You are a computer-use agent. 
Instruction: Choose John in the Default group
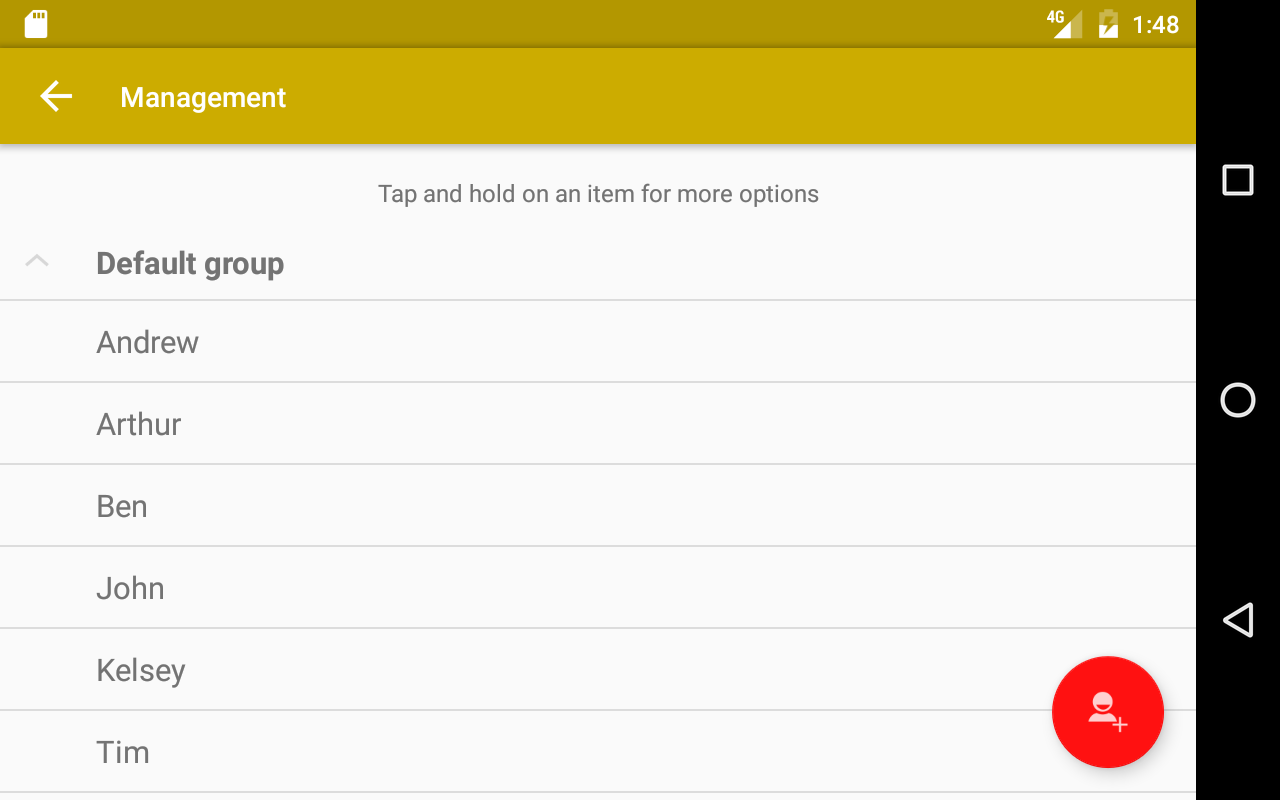point(130,588)
